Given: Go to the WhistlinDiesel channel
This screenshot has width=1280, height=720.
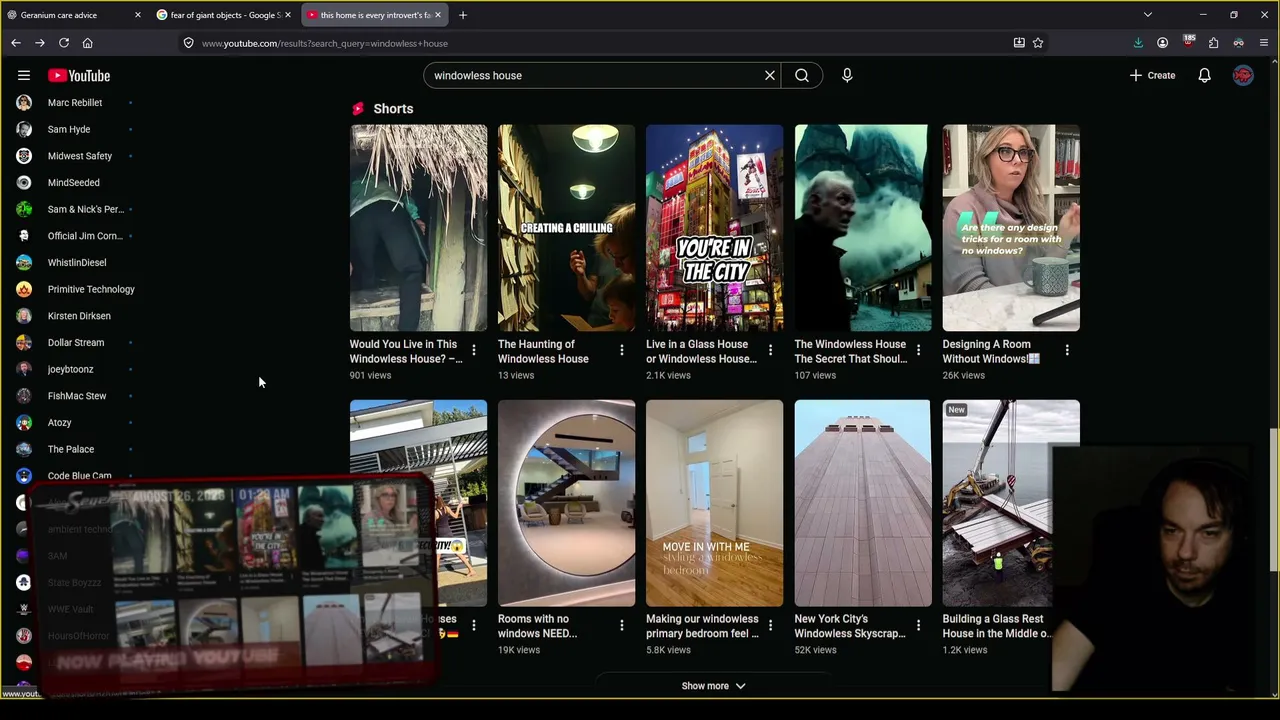Looking at the screenshot, I should 77,263.
